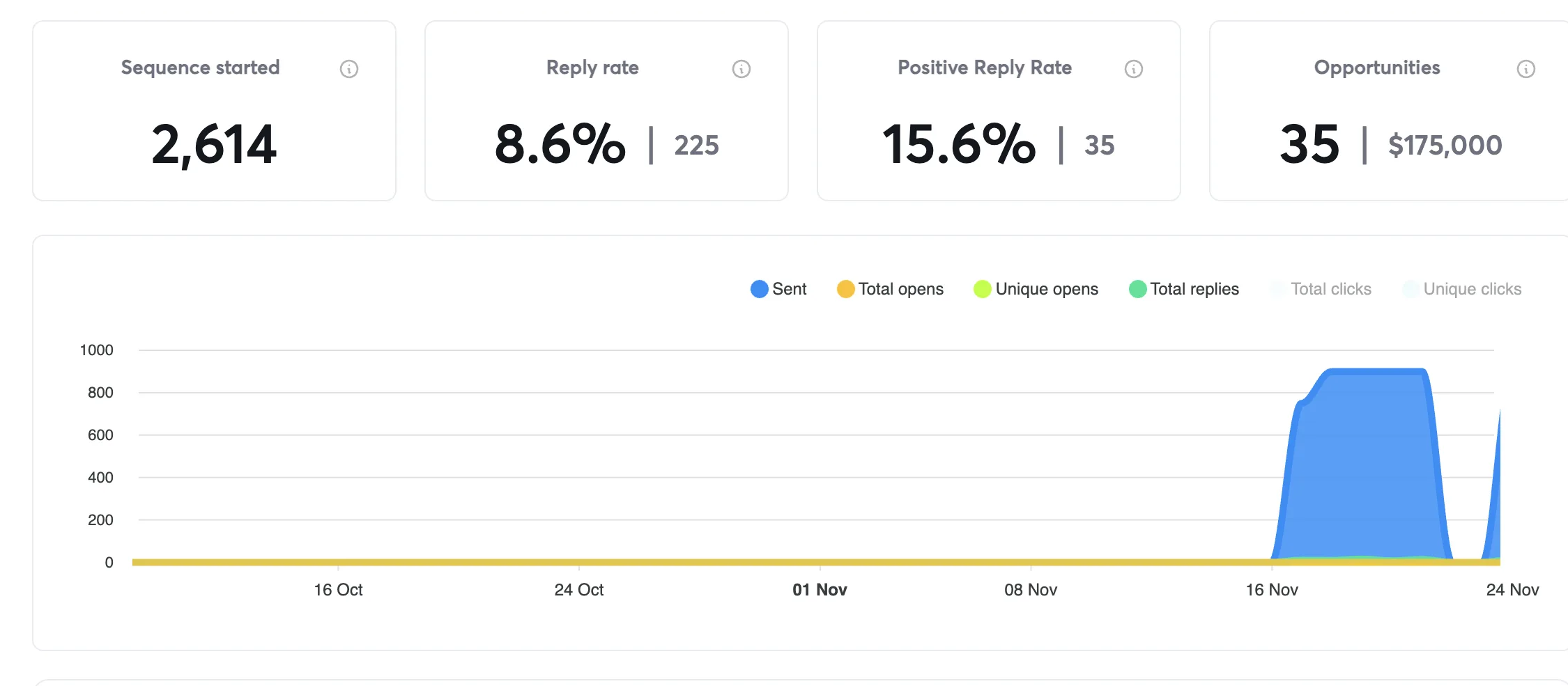The width and height of the screenshot is (1568, 686).
Task: Click the 24 Nov axis label
Action: (1512, 590)
